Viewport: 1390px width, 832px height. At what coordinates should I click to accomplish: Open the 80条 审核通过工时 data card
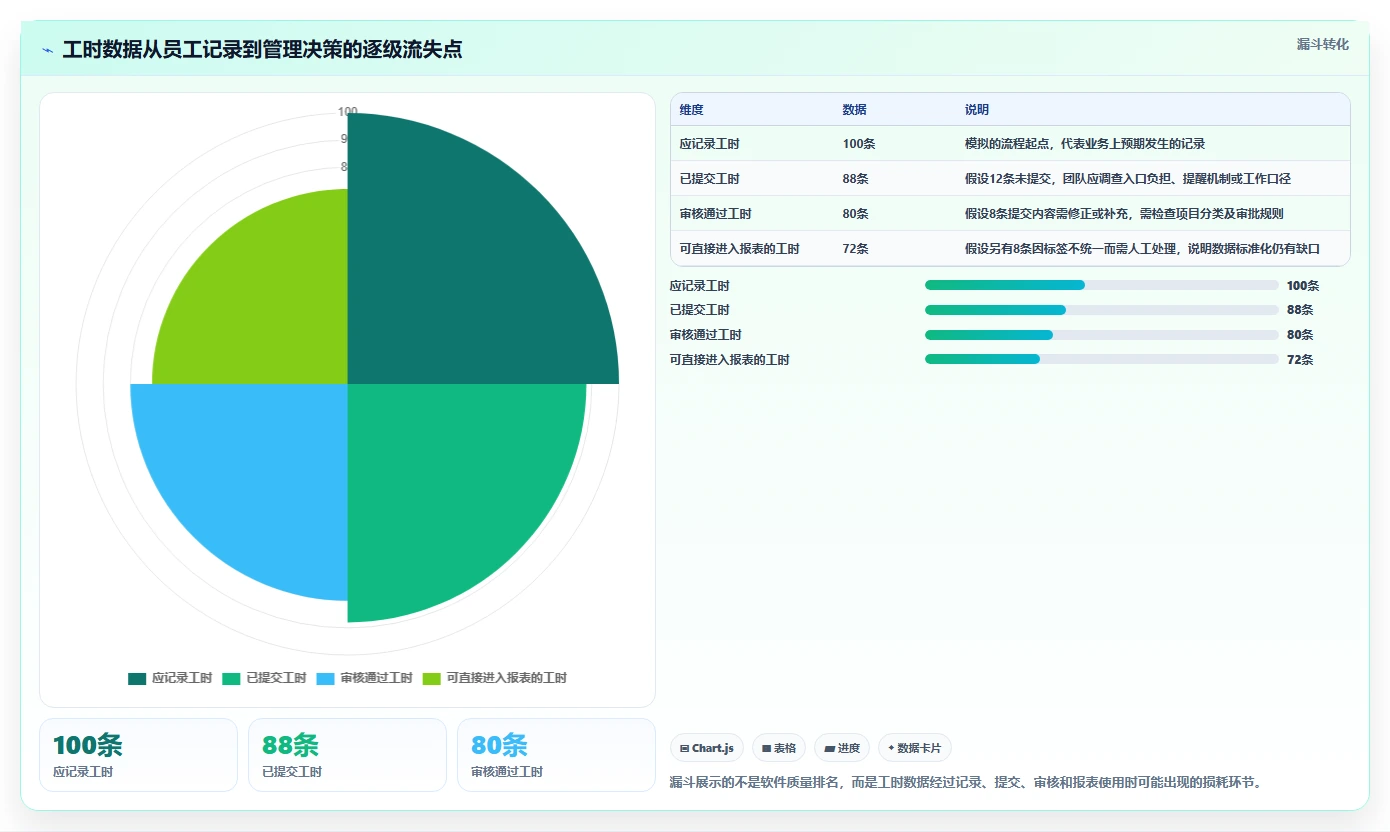556,755
